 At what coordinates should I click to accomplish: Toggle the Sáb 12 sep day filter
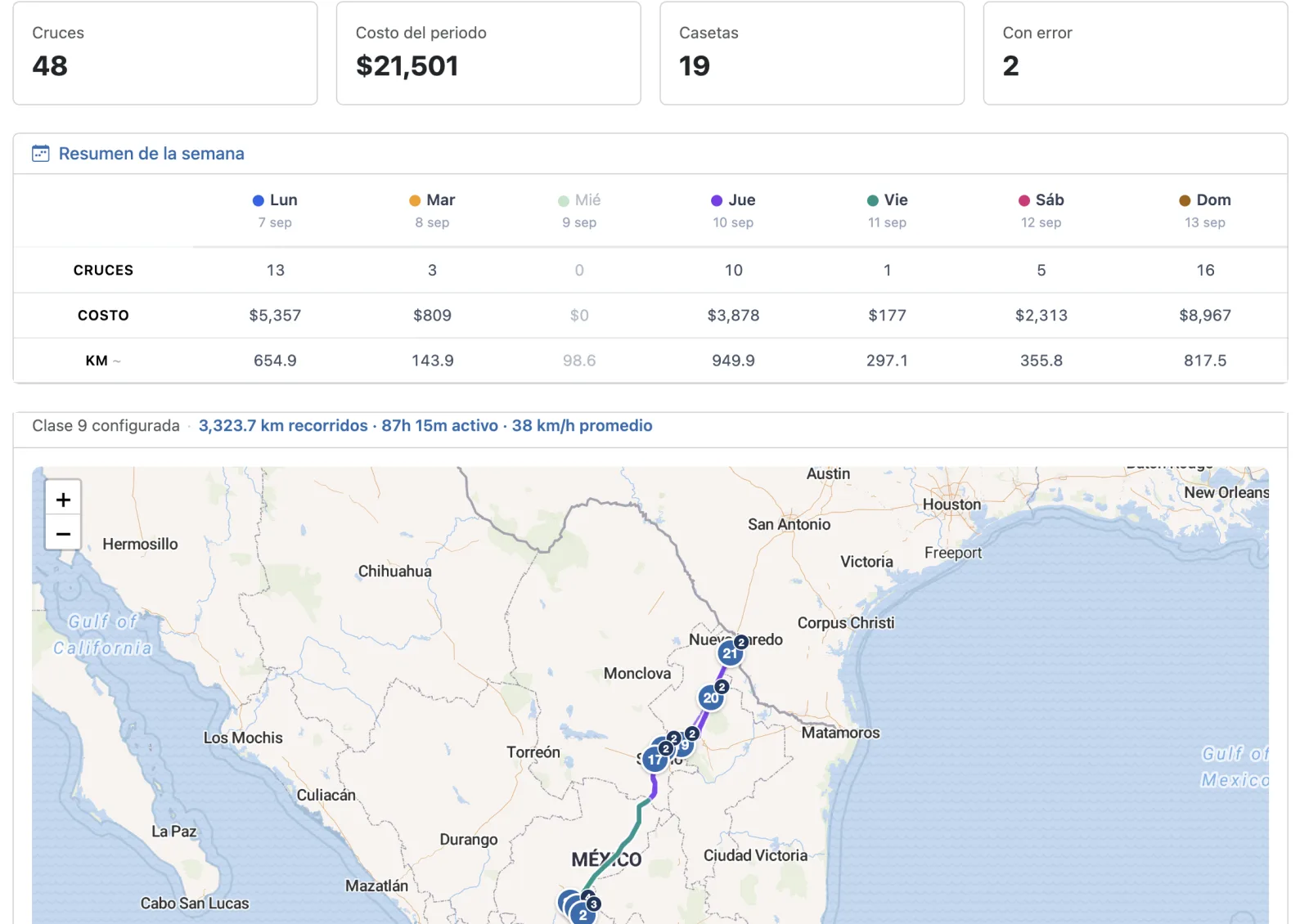click(1041, 210)
